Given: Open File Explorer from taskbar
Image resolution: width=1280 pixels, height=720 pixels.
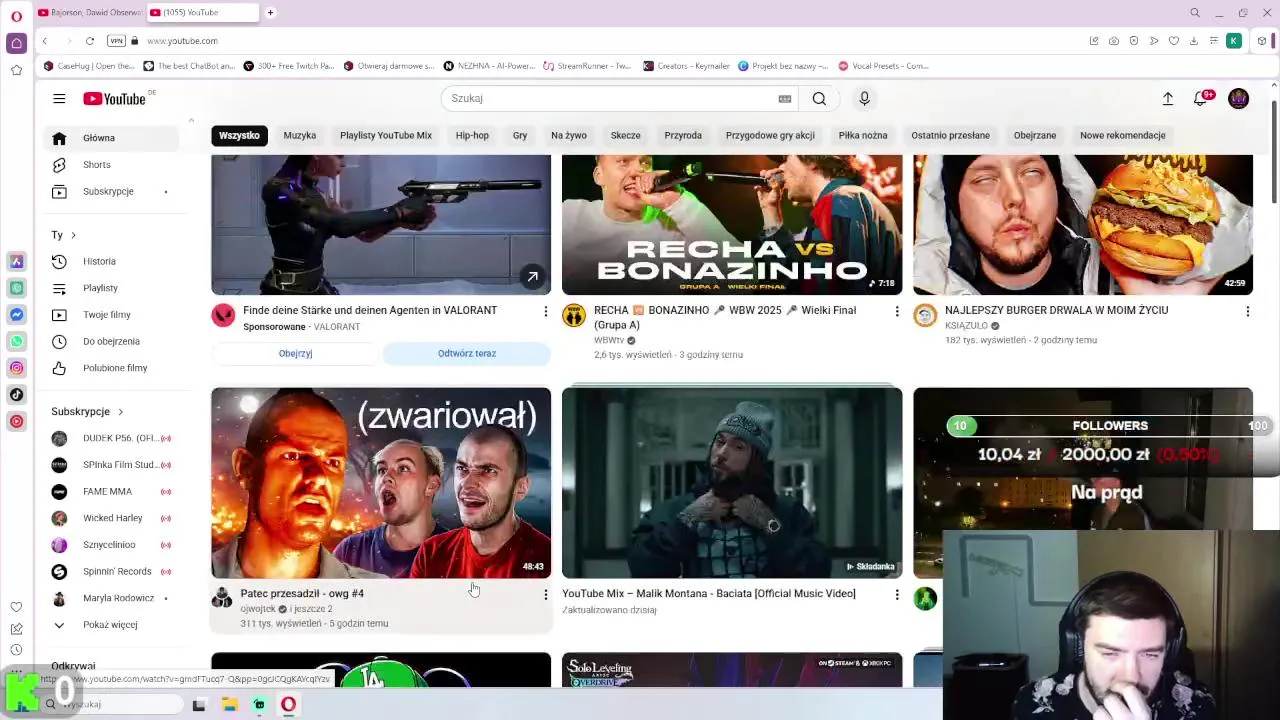Looking at the screenshot, I should (229, 704).
